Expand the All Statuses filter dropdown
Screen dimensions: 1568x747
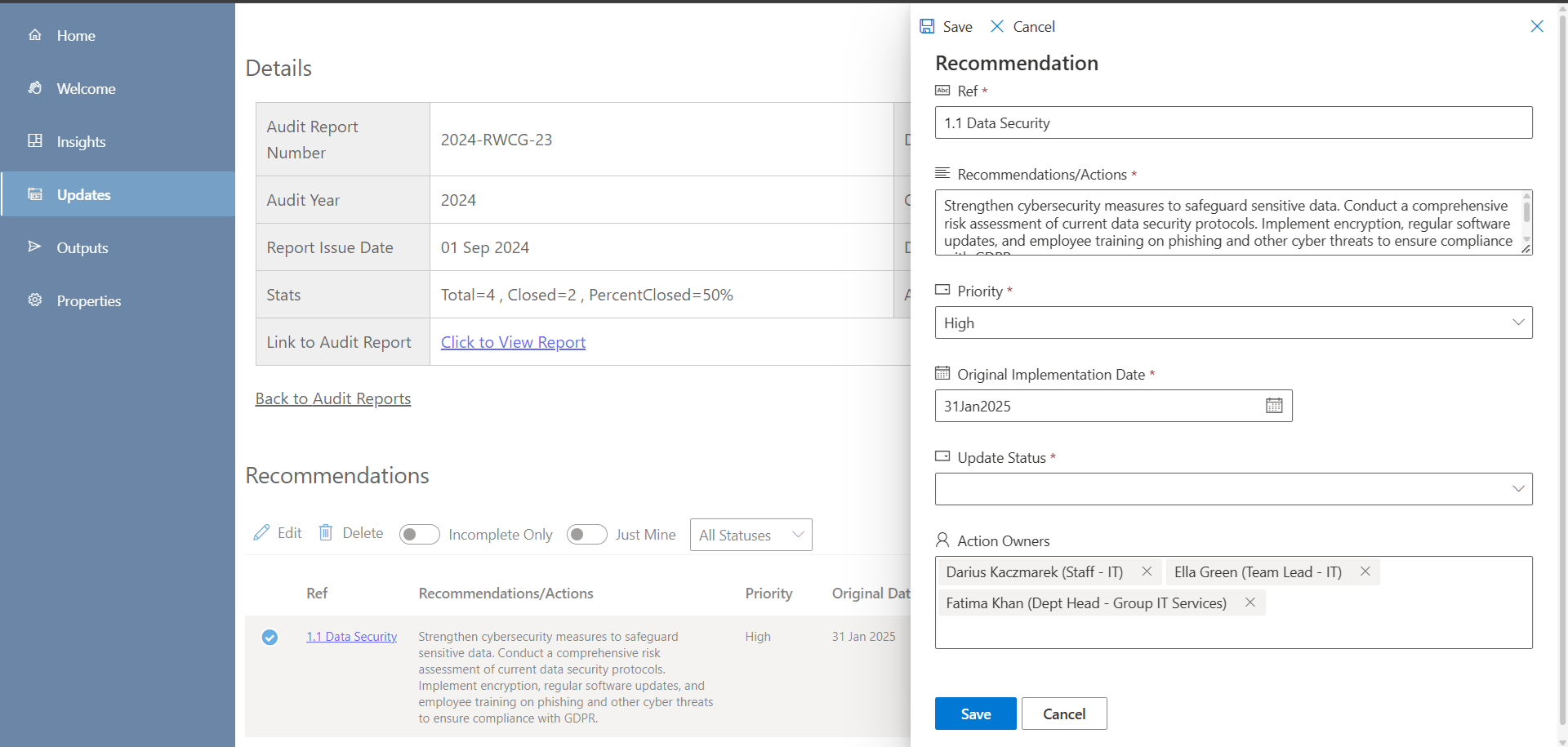pyautogui.click(x=751, y=535)
